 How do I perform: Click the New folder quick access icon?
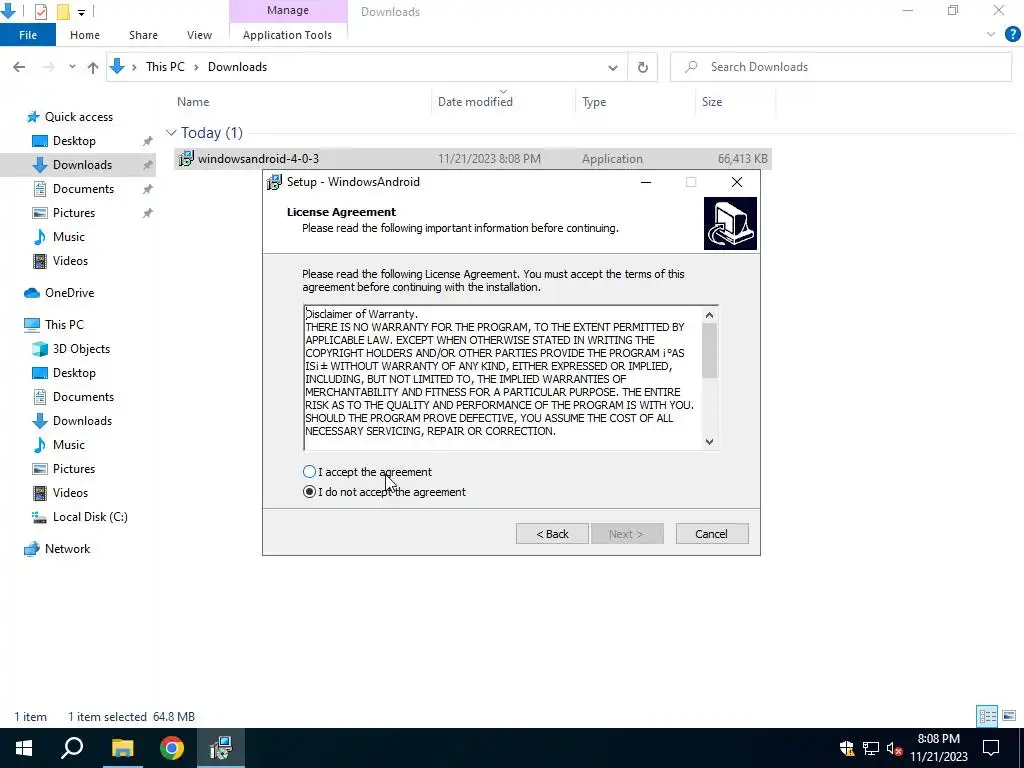63,11
